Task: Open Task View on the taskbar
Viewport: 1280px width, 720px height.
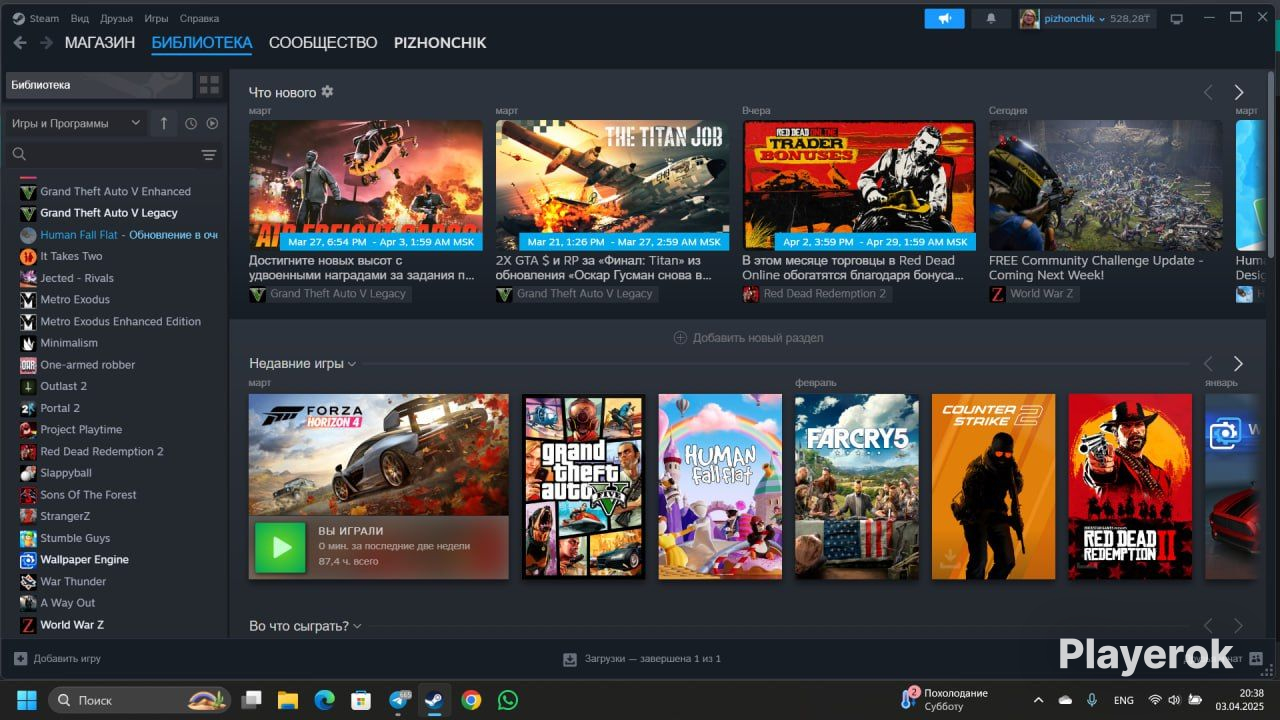Action: pyautogui.click(x=252, y=700)
